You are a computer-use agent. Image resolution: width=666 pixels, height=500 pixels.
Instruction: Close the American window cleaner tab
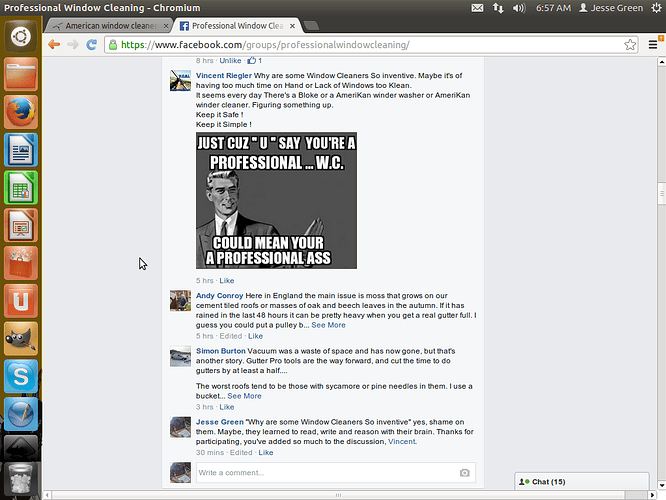click(166, 26)
